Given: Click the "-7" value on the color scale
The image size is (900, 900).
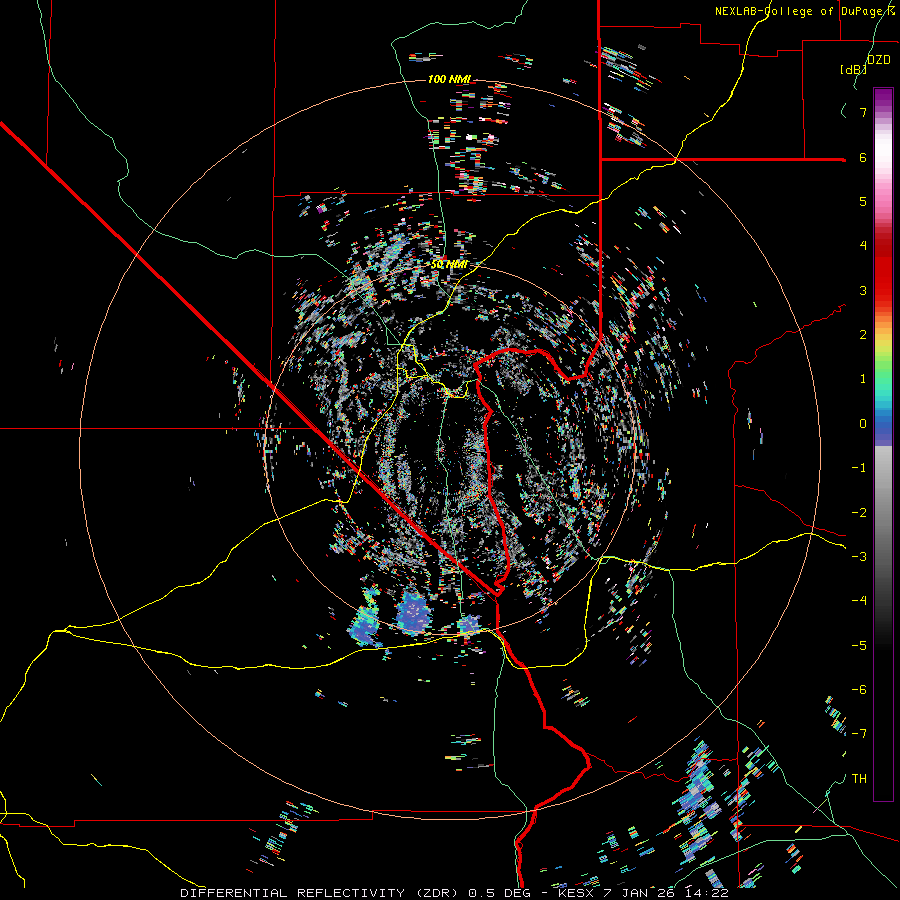Looking at the screenshot, I should (859, 734).
